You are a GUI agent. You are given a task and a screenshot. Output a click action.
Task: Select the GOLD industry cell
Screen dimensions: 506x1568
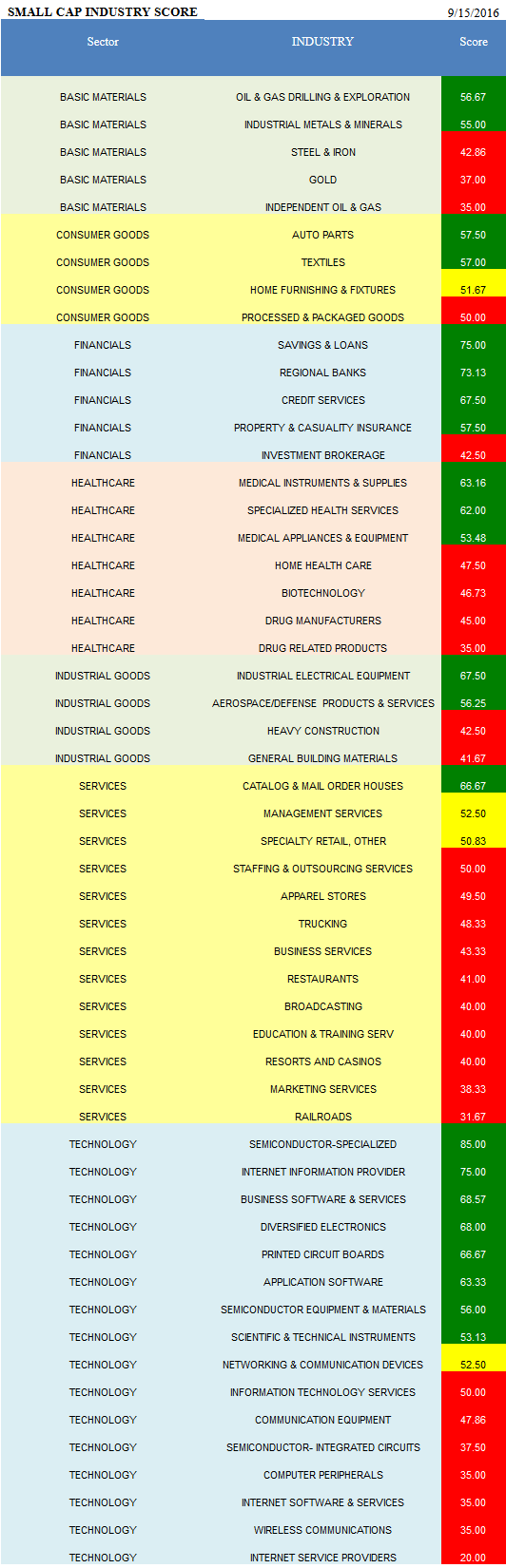pos(322,180)
